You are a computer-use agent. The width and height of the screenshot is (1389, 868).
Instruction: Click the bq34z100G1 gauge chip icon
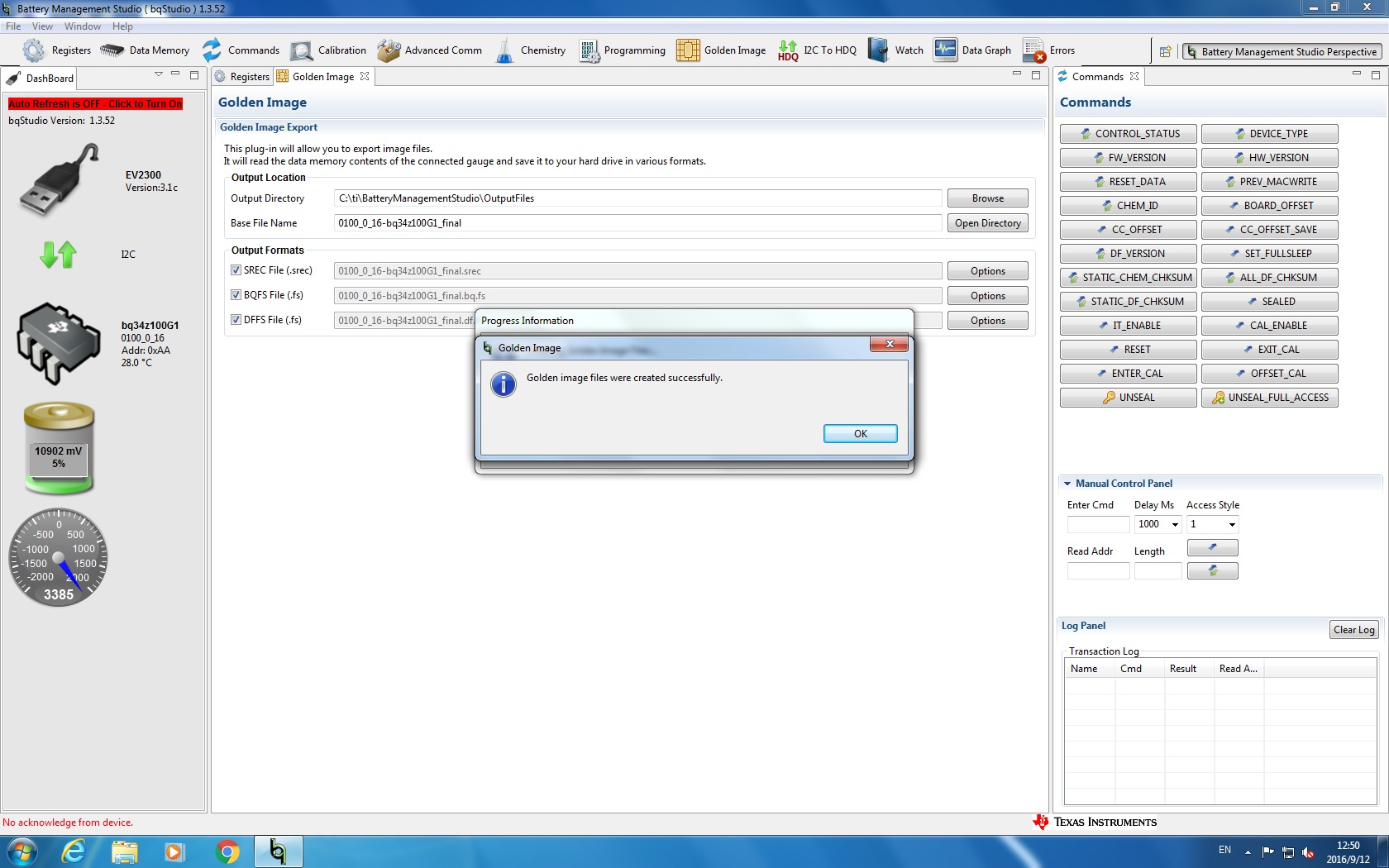point(59,344)
